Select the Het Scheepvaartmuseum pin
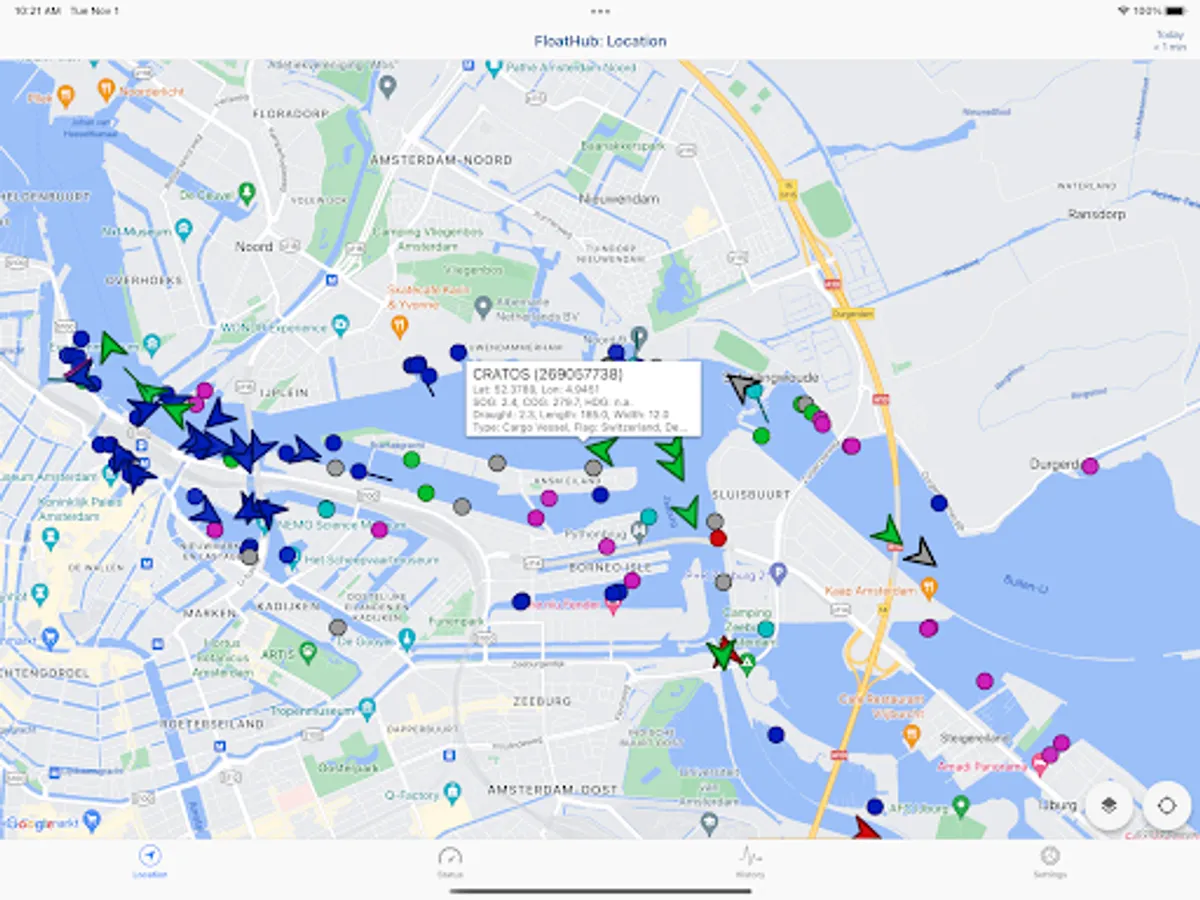Viewport: 1200px width, 900px height. pos(294,559)
